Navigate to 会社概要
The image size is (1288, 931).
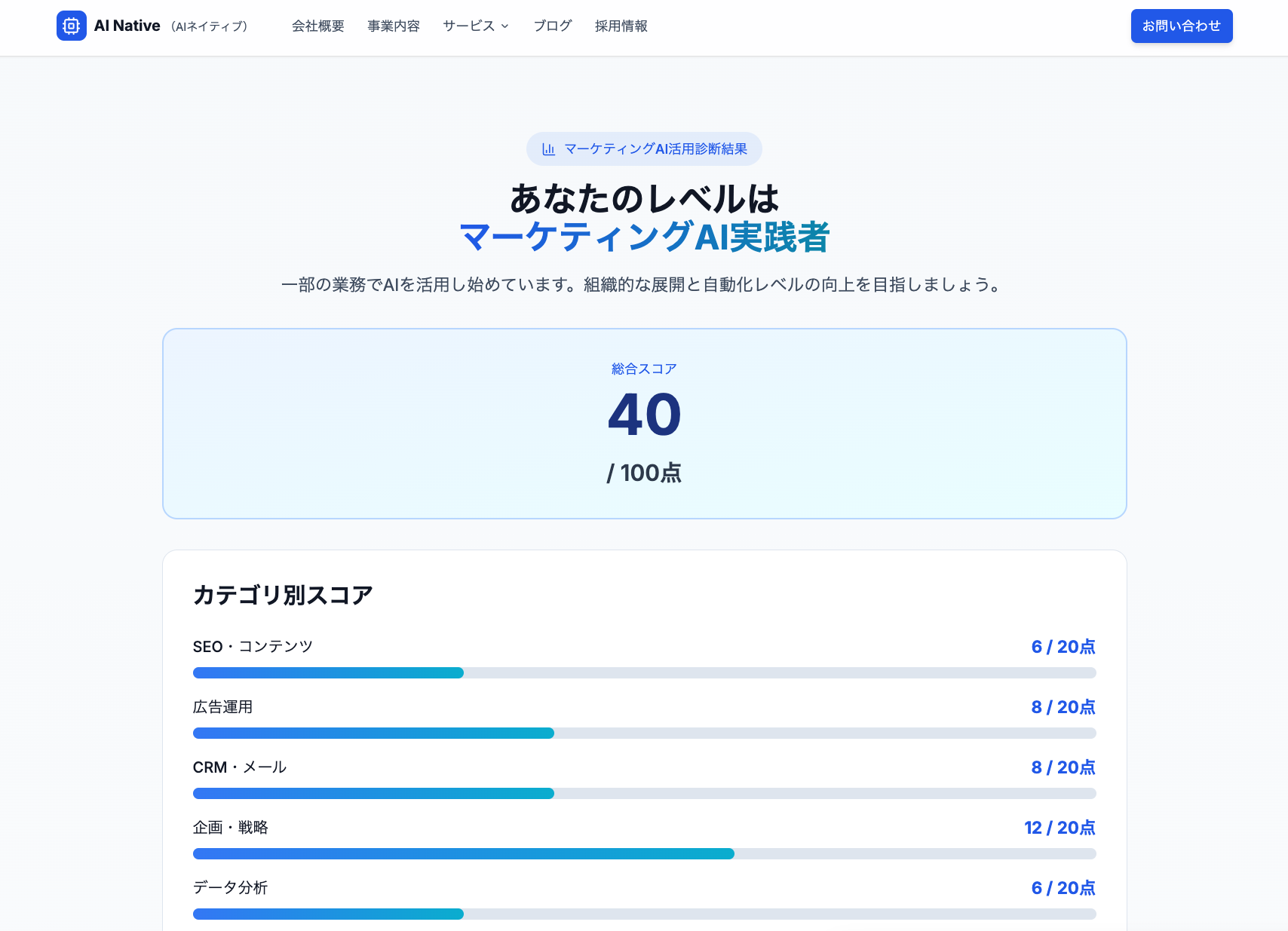point(317,26)
